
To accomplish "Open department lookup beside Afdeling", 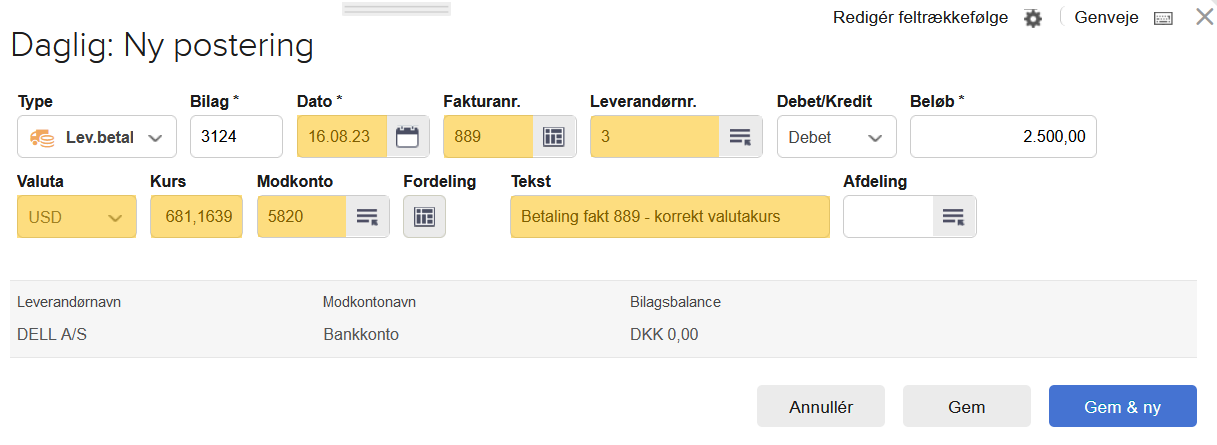I will point(953,217).
